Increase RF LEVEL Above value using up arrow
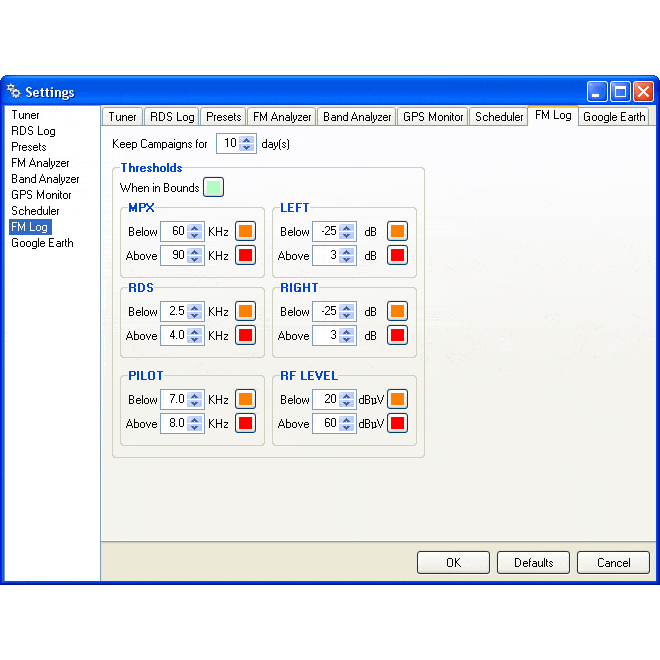660x660 pixels. (347, 419)
